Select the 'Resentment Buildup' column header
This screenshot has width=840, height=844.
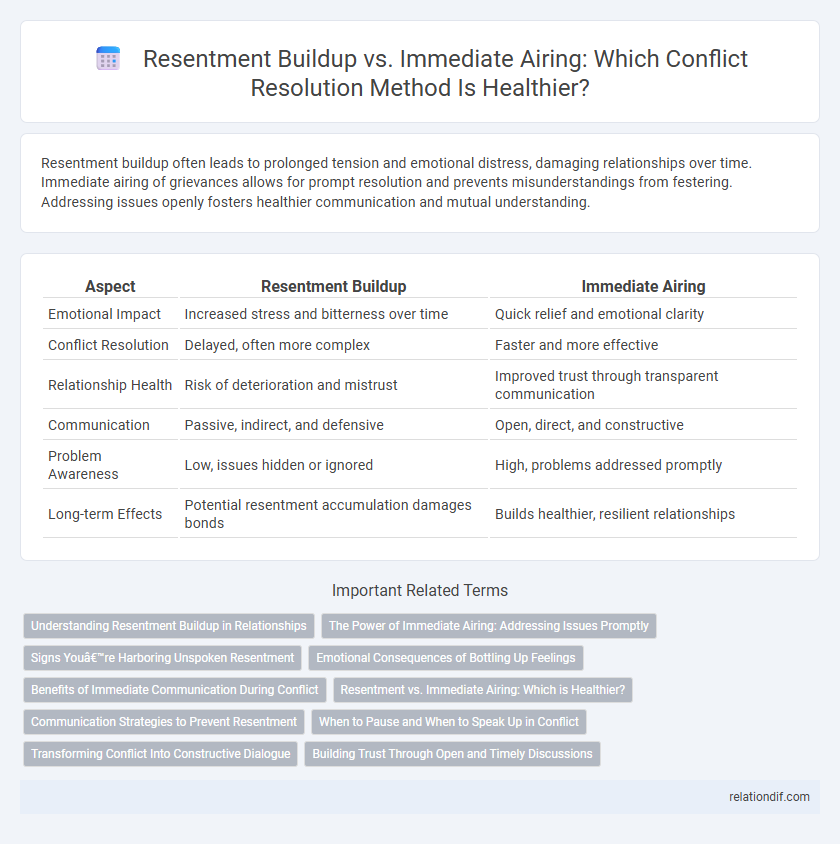click(x=334, y=286)
